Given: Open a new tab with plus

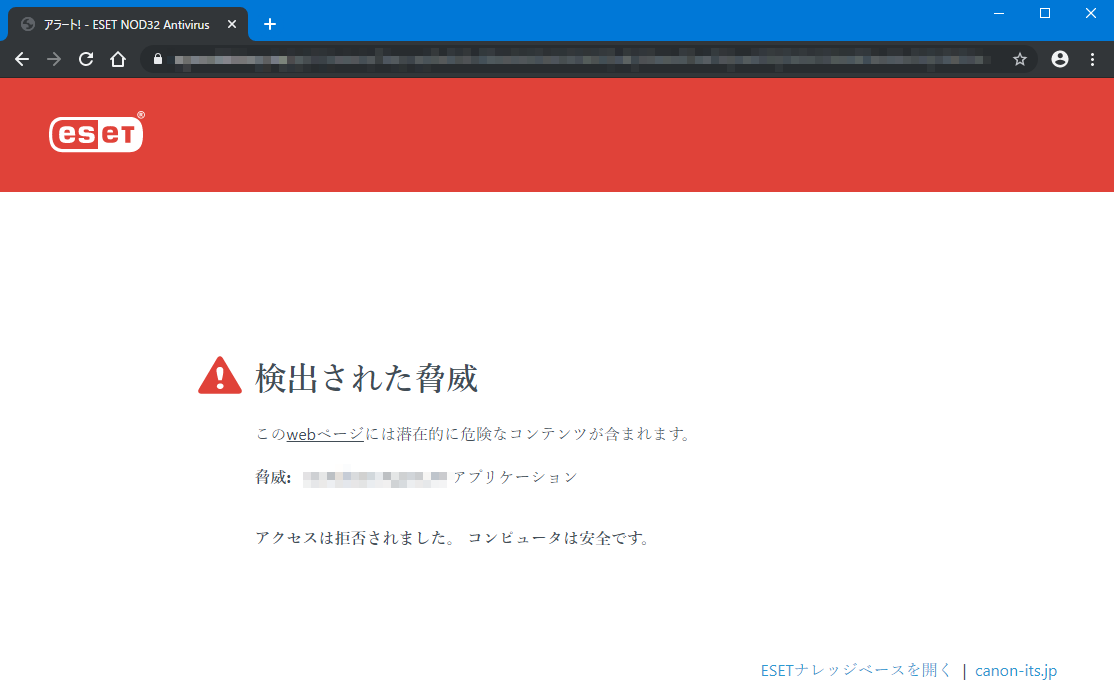Looking at the screenshot, I should tap(269, 24).
